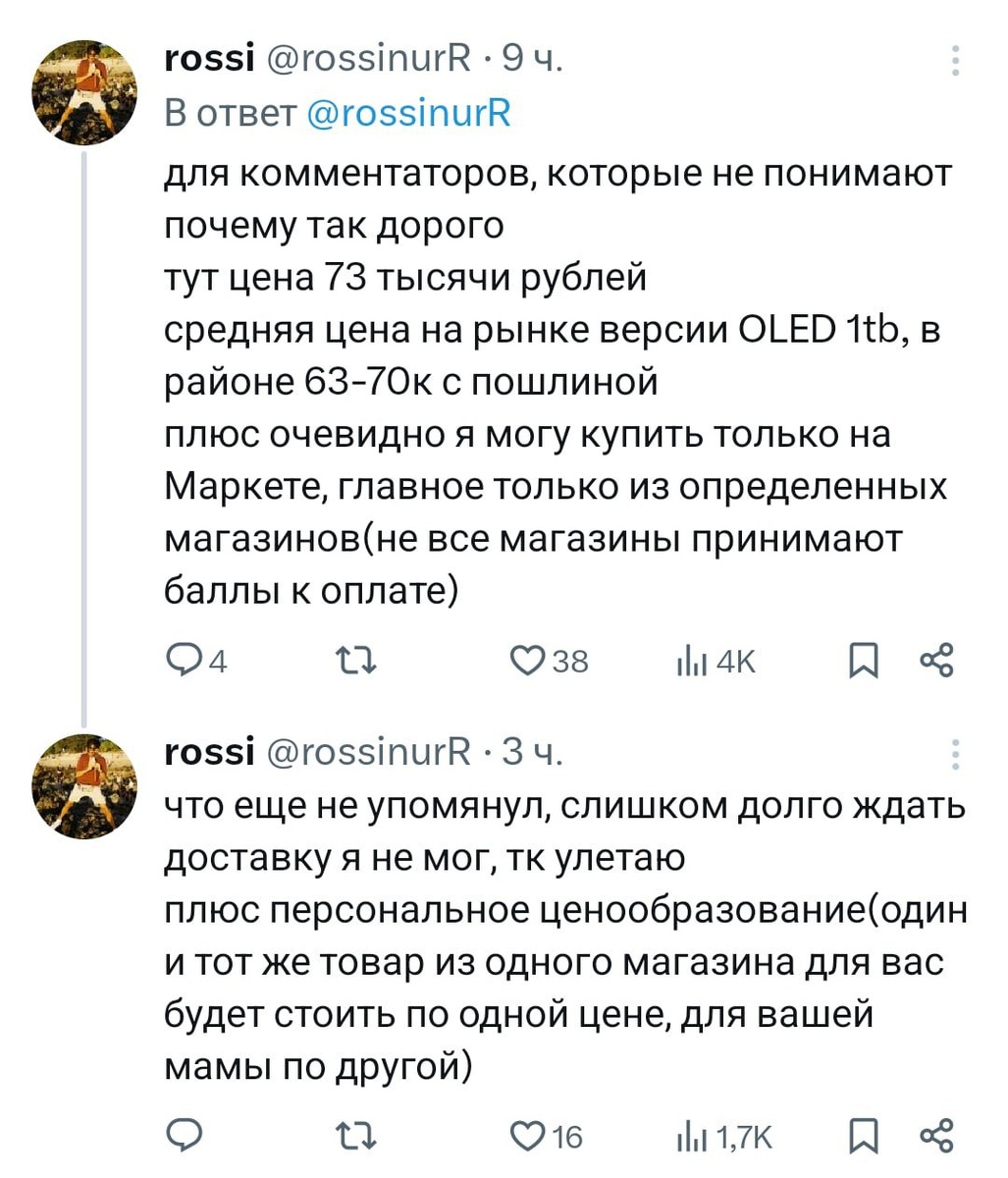This screenshot has height=1178, width=1008.
Task: Like the first tweet with 38 likes
Action: (x=527, y=661)
